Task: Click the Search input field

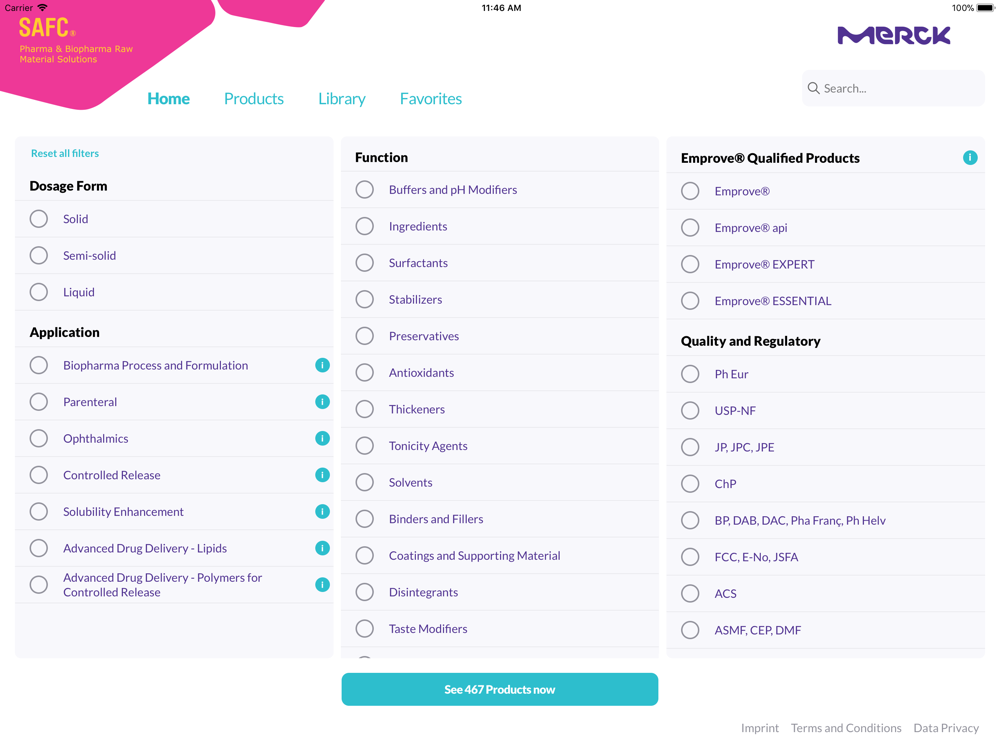Action: 893,88
